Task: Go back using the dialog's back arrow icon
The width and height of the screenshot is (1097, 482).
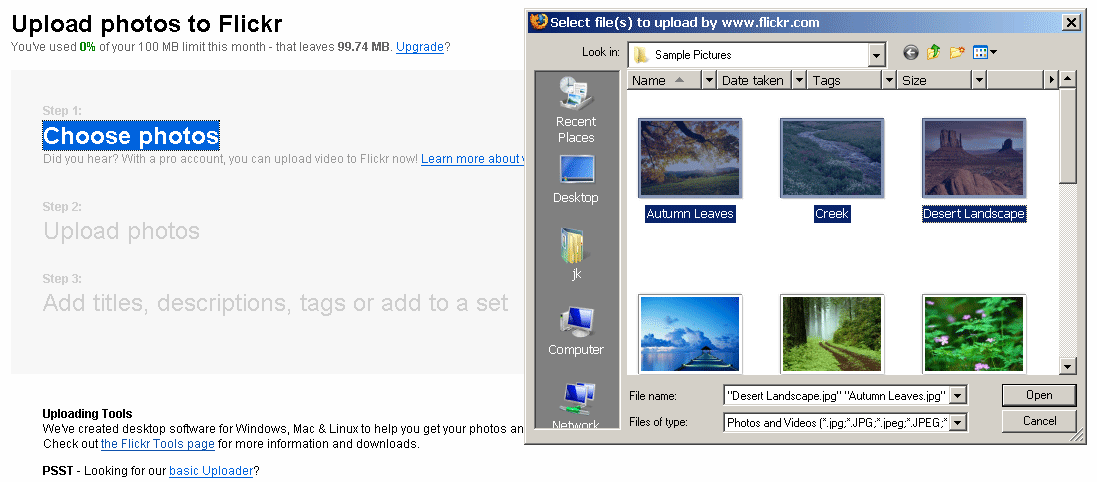Action: point(910,53)
